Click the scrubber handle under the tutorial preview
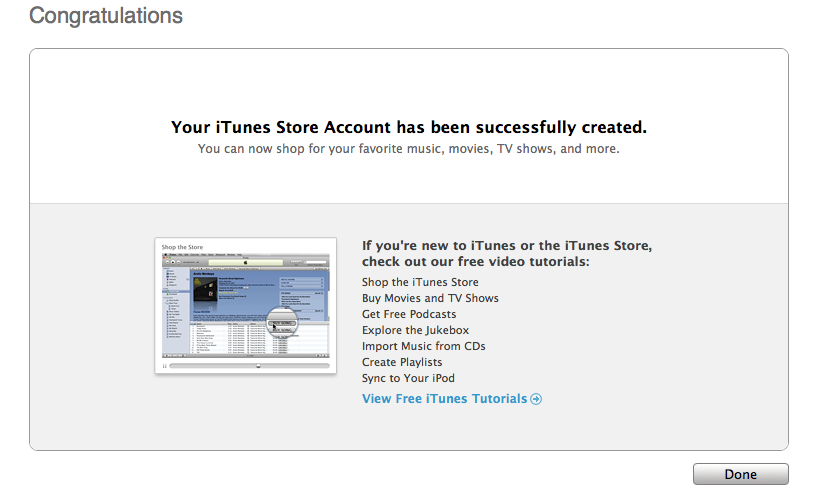 pyautogui.click(x=259, y=366)
